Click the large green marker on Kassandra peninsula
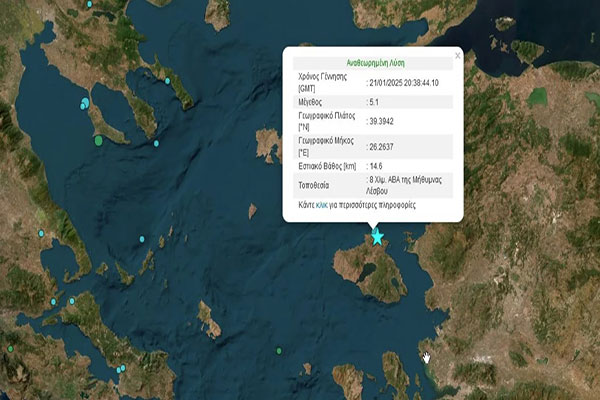Image resolution: width=600 pixels, height=400 pixels. [98, 141]
